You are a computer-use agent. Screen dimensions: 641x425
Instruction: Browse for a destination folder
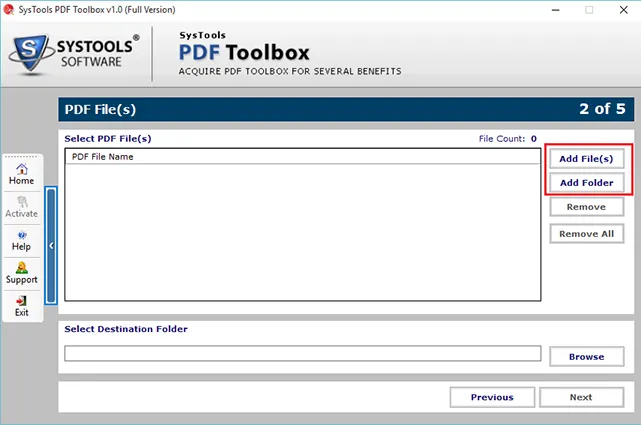tap(586, 357)
